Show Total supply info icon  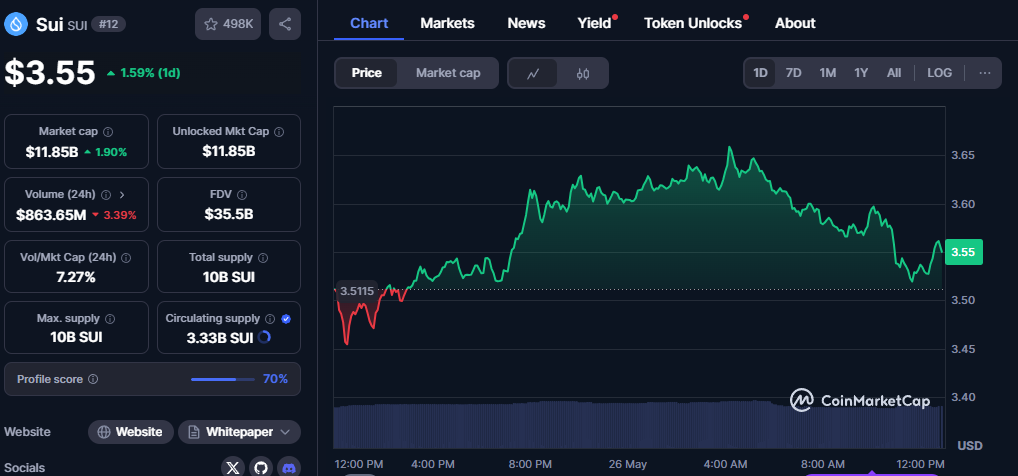[264, 257]
